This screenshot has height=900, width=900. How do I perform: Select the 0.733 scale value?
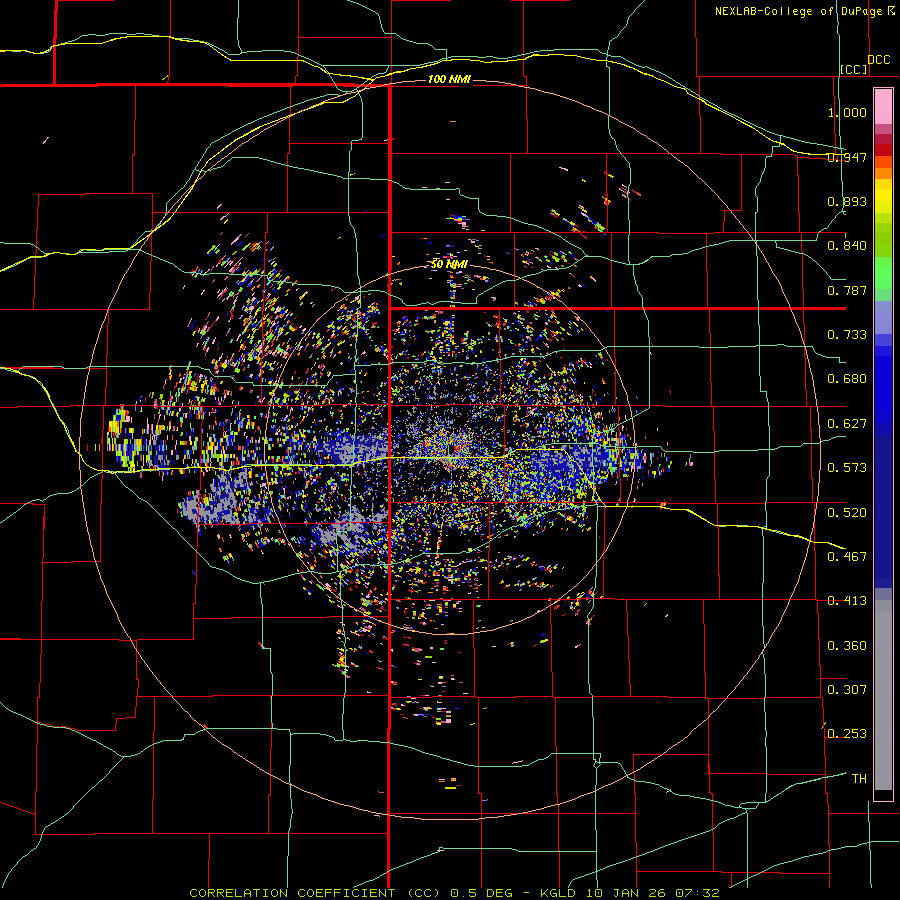pyautogui.click(x=847, y=335)
